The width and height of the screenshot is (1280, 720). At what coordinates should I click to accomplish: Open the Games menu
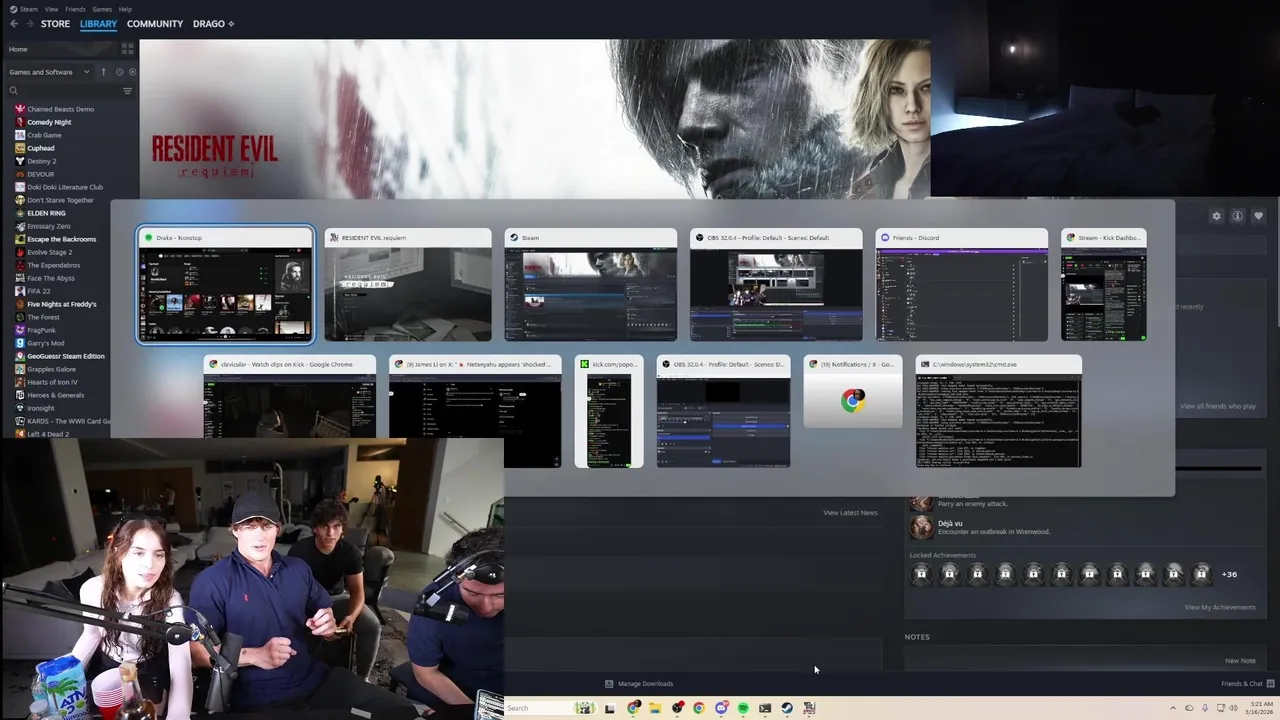click(102, 9)
